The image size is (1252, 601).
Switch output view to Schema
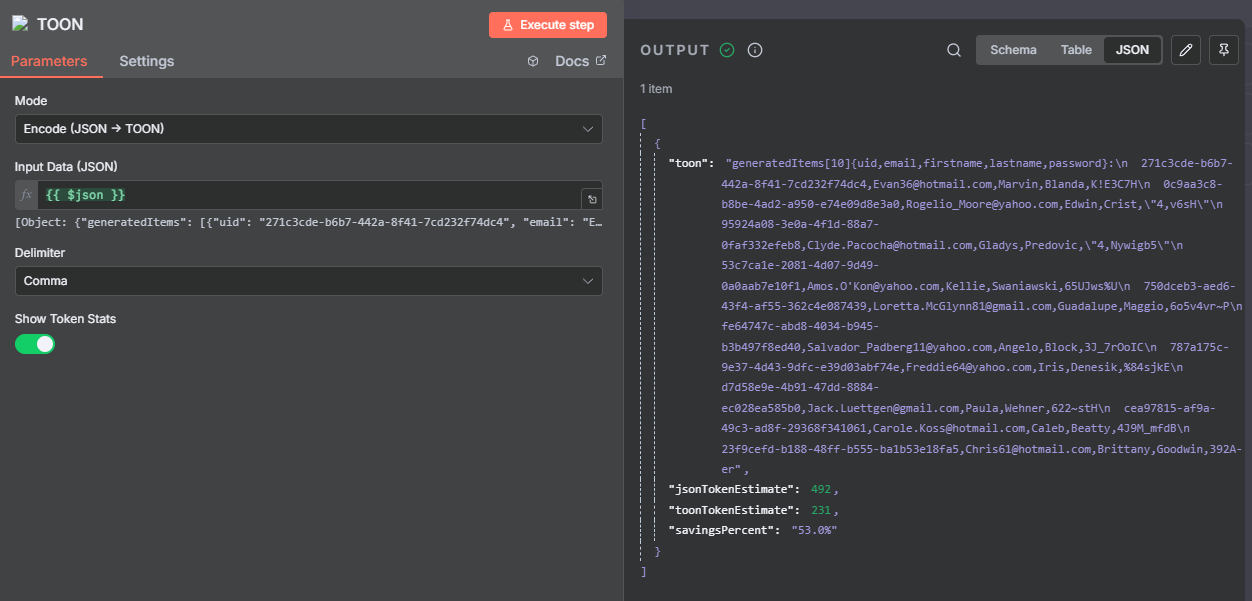click(x=1013, y=50)
